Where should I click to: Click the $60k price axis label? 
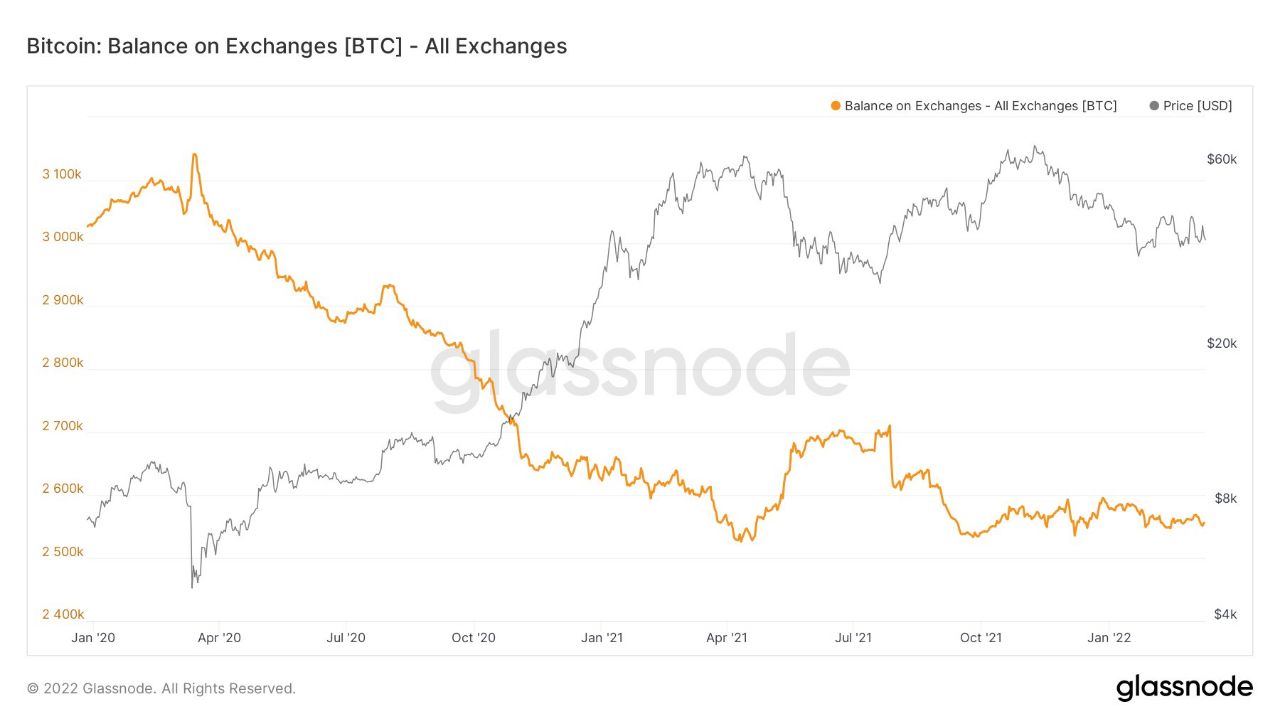click(x=1222, y=160)
